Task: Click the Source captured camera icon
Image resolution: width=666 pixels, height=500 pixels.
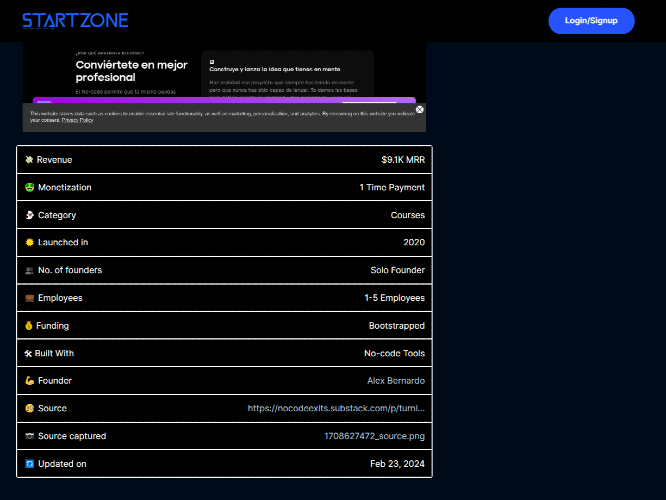Action: [x=29, y=436]
